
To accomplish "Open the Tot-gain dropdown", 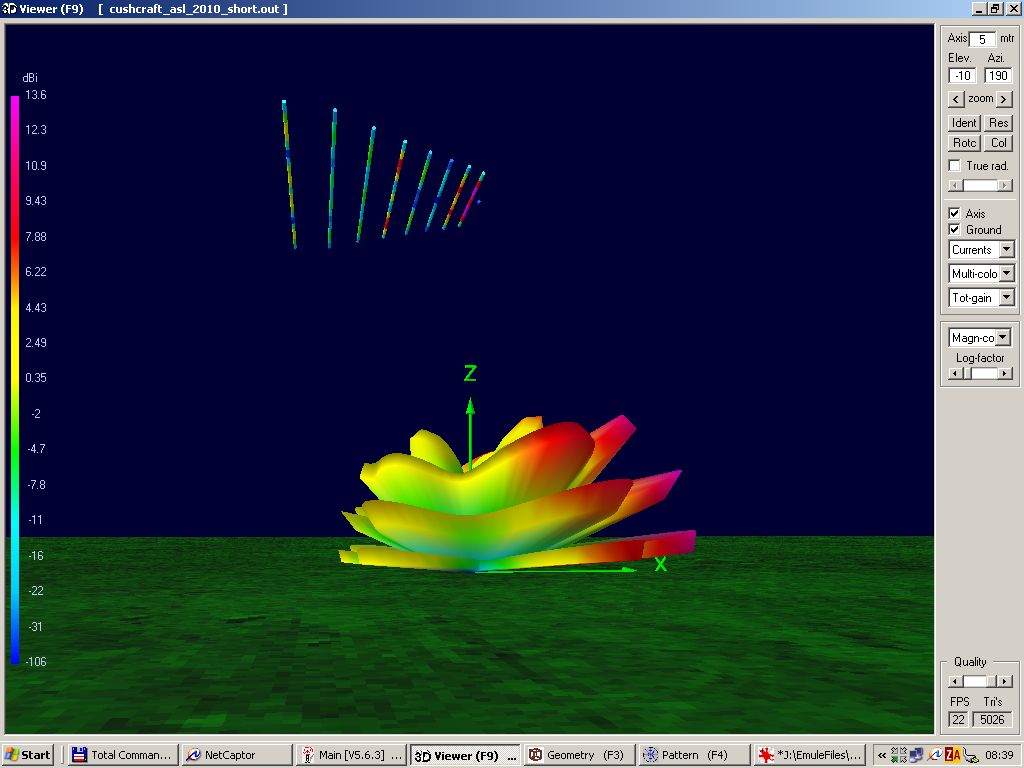I will point(1006,298).
